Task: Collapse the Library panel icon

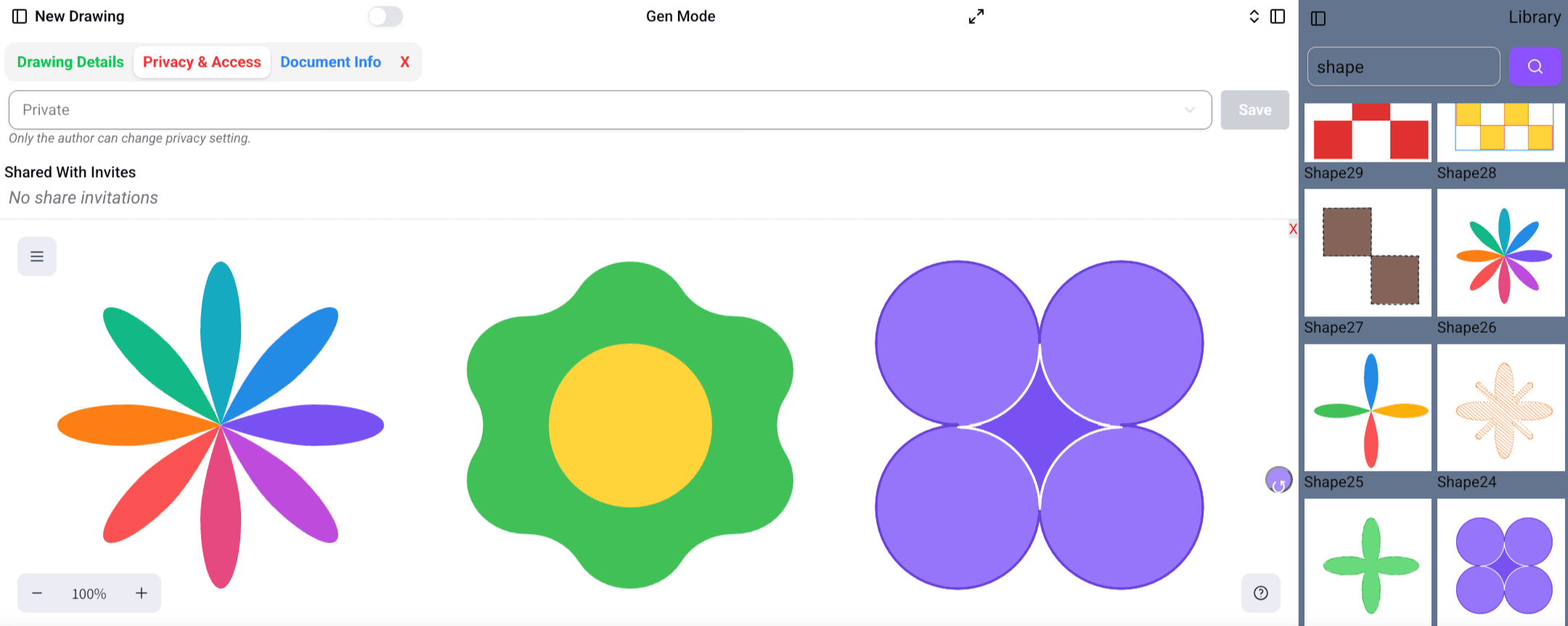Action: [1318, 18]
